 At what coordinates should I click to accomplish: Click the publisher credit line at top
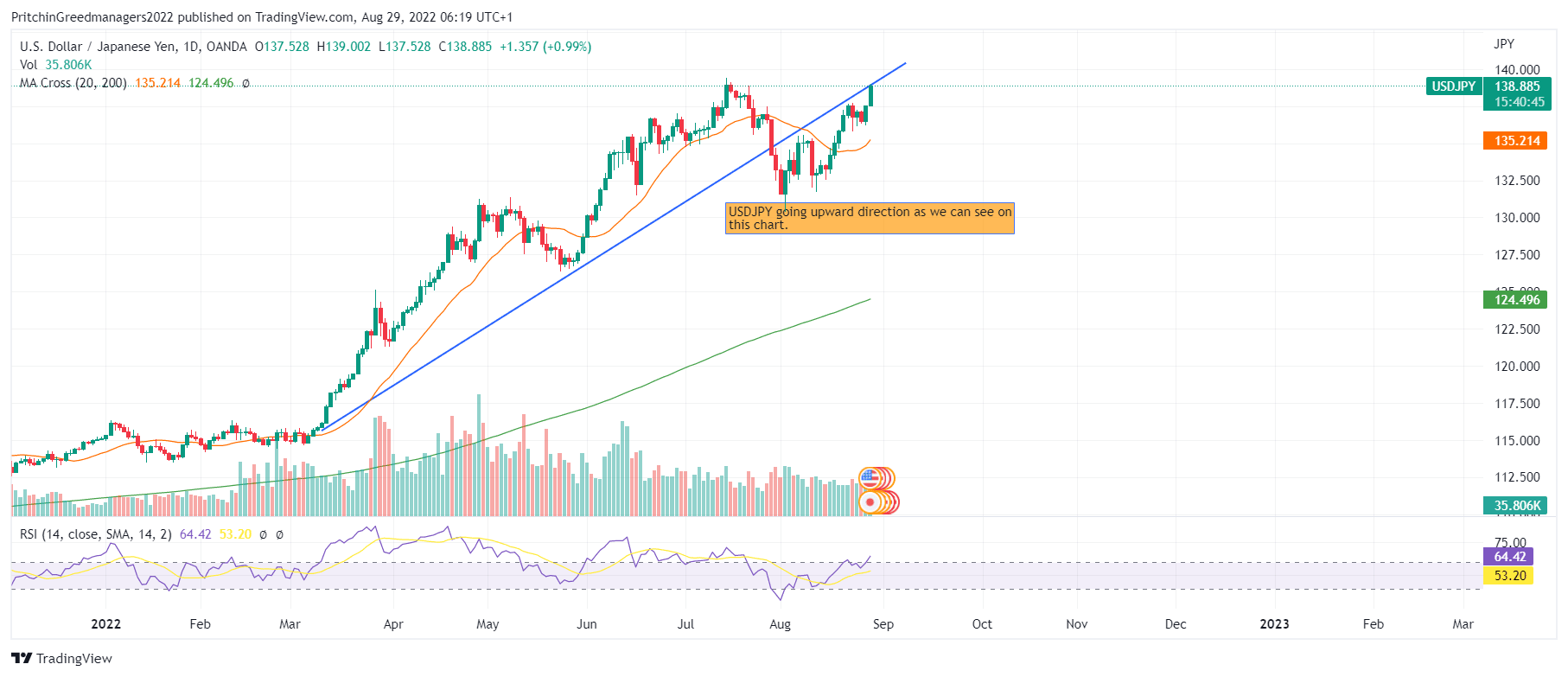click(x=262, y=17)
